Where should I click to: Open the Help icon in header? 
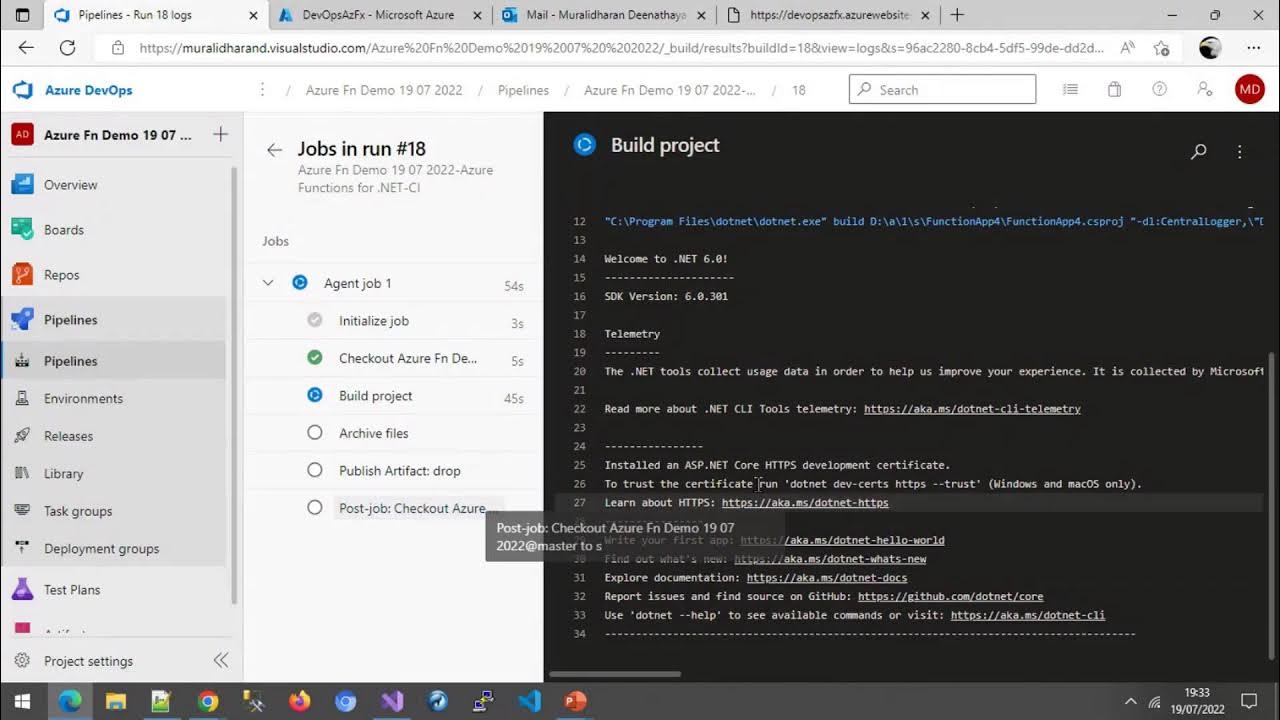1159,89
